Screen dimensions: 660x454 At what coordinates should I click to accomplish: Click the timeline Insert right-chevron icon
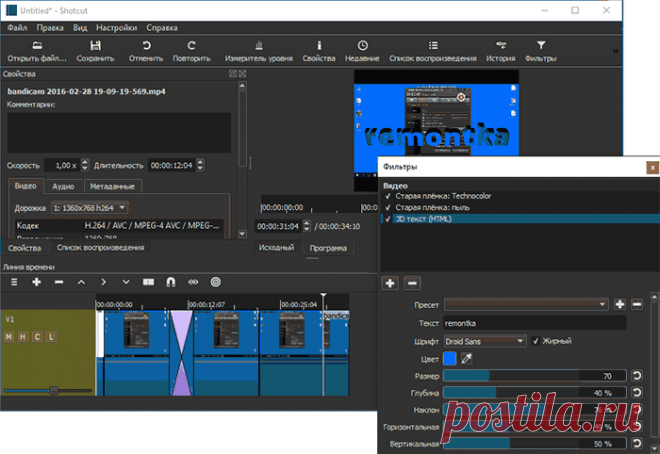click(x=104, y=282)
